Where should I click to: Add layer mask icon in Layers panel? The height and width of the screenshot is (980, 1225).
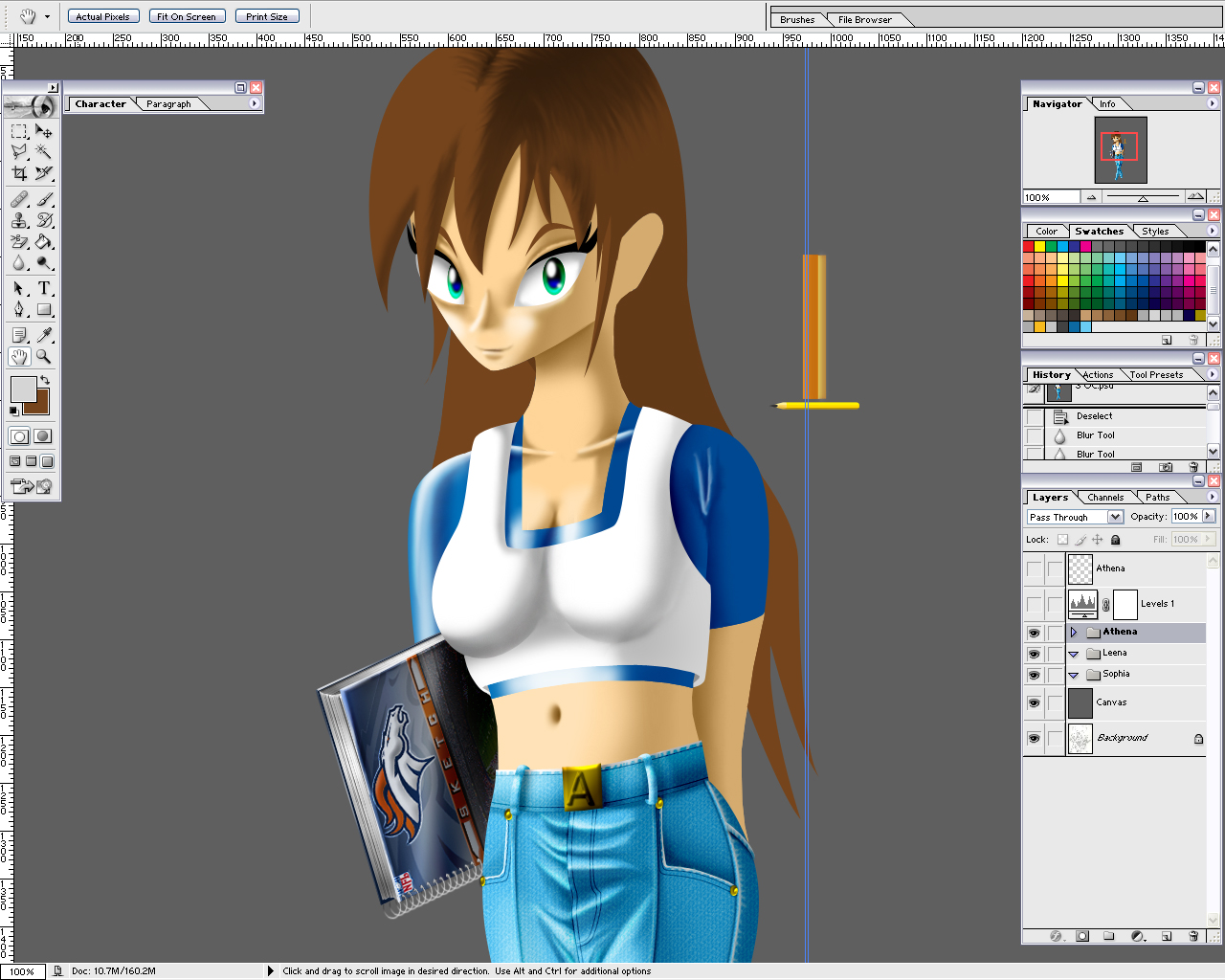click(1082, 936)
